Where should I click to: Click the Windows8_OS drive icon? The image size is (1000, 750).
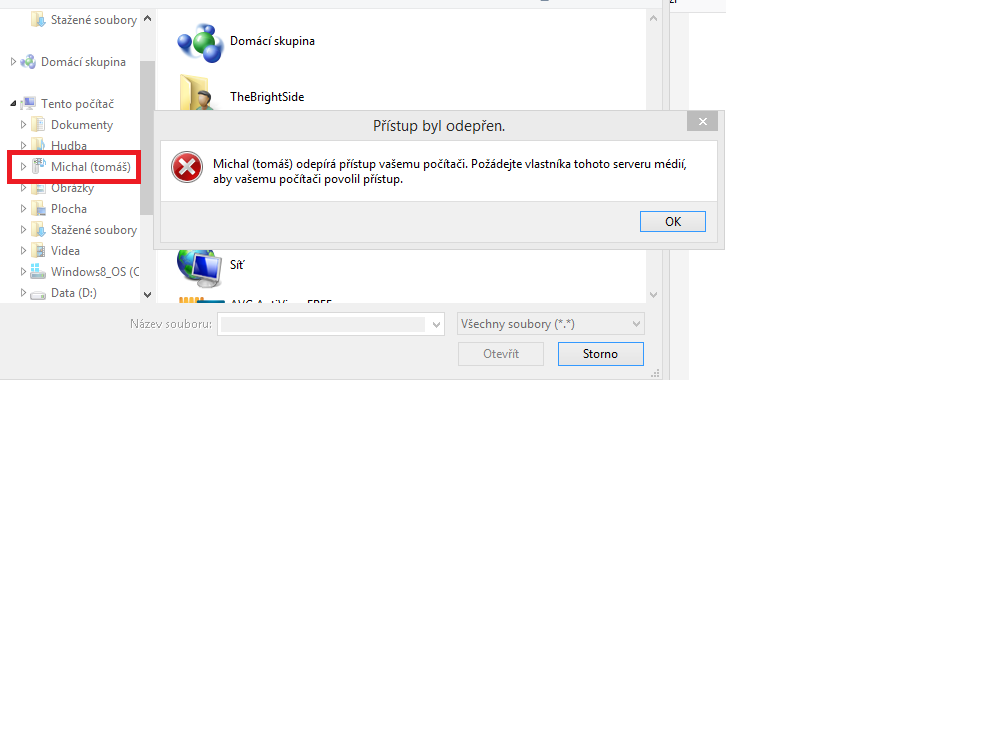click(38, 272)
